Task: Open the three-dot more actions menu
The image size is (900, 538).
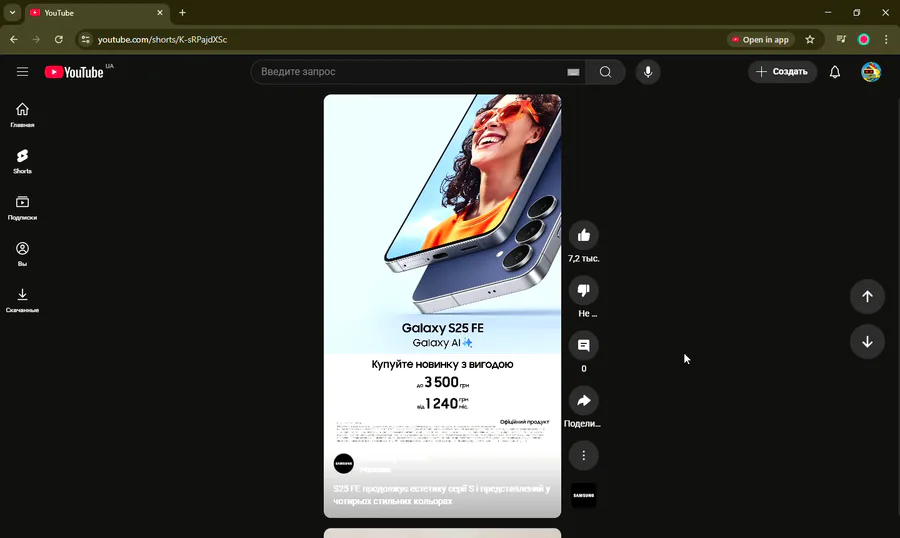Action: coord(584,455)
